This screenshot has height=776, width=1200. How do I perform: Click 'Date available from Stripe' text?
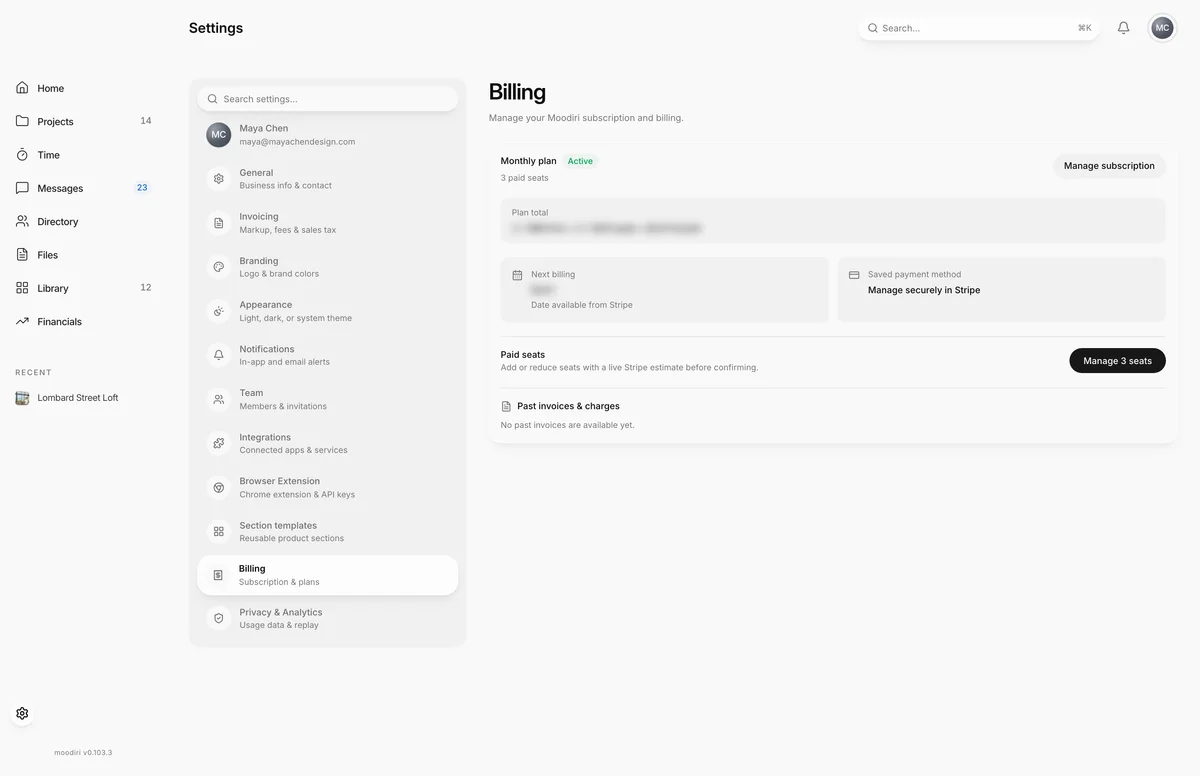coord(582,305)
